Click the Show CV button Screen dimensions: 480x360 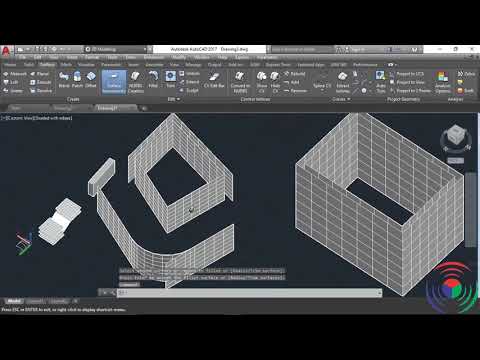point(262,82)
